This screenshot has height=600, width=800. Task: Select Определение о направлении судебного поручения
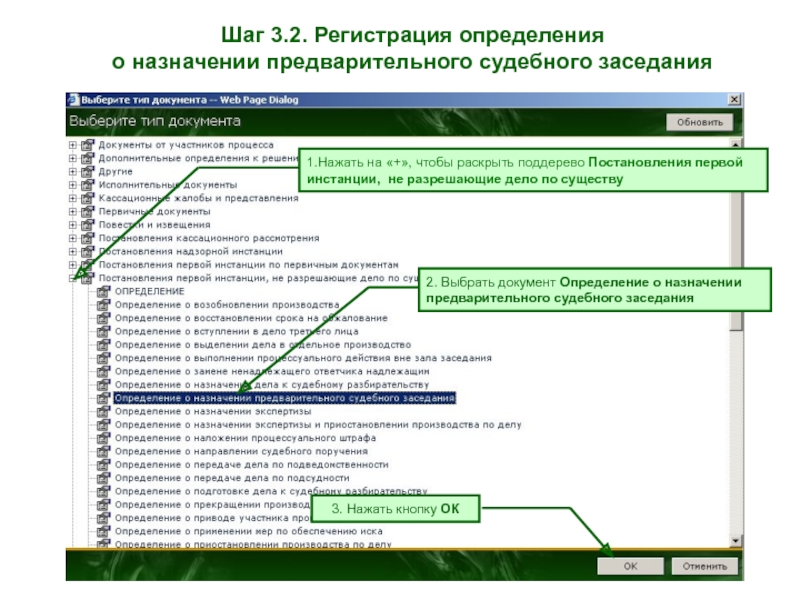[x=241, y=451]
